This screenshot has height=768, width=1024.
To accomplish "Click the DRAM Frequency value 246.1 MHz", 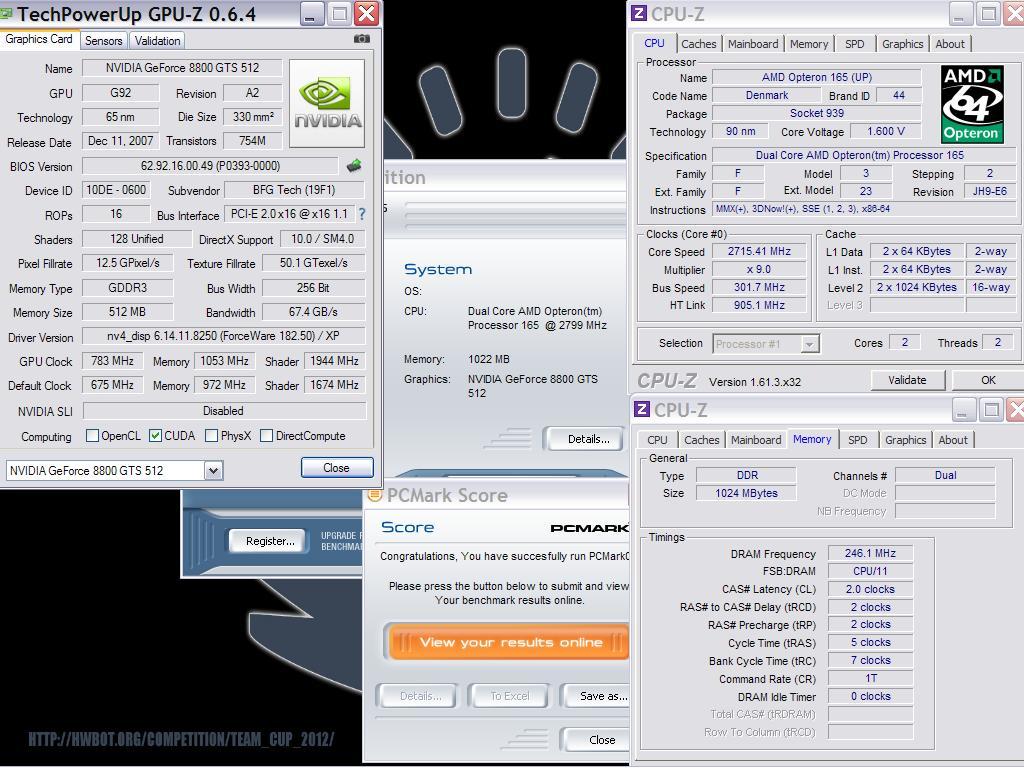I will tap(870, 553).
